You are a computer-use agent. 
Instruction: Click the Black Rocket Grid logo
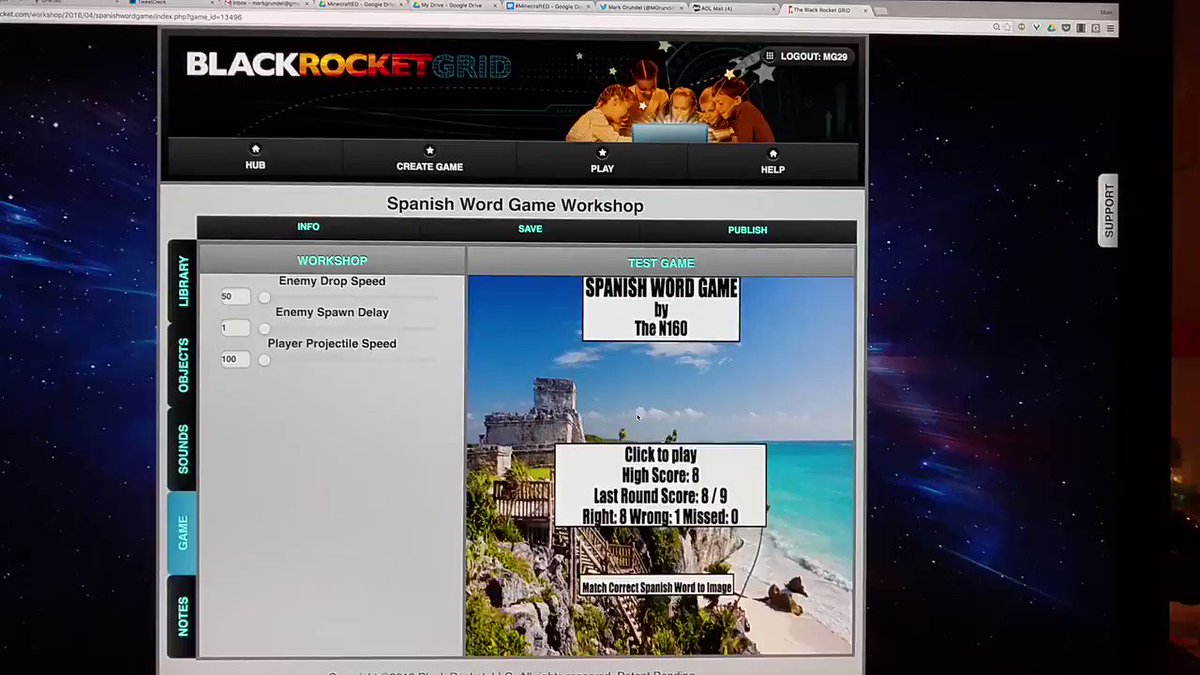tap(348, 65)
